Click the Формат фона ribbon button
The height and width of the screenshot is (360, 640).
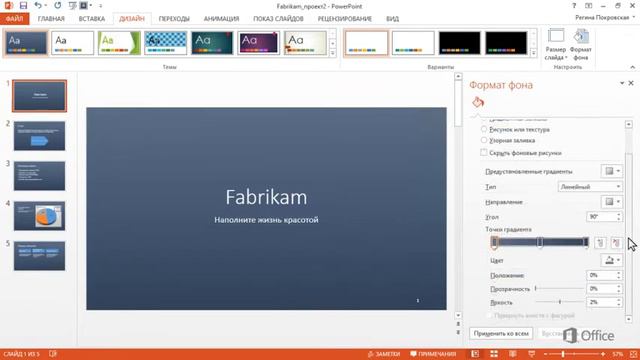pyautogui.click(x=580, y=44)
